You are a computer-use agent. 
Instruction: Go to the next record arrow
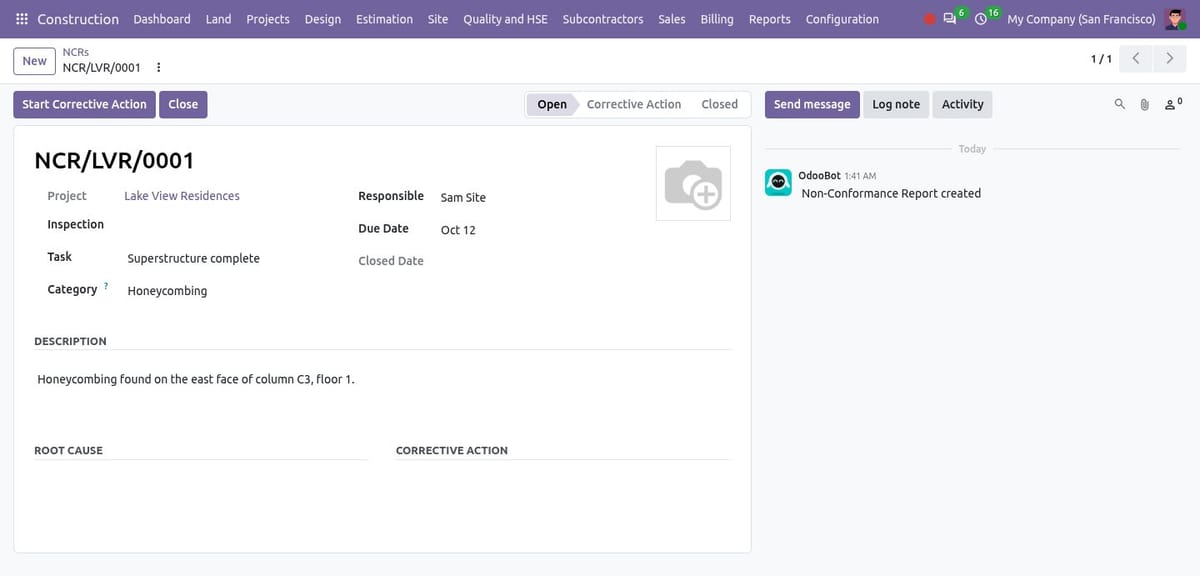pyautogui.click(x=1169, y=59)
